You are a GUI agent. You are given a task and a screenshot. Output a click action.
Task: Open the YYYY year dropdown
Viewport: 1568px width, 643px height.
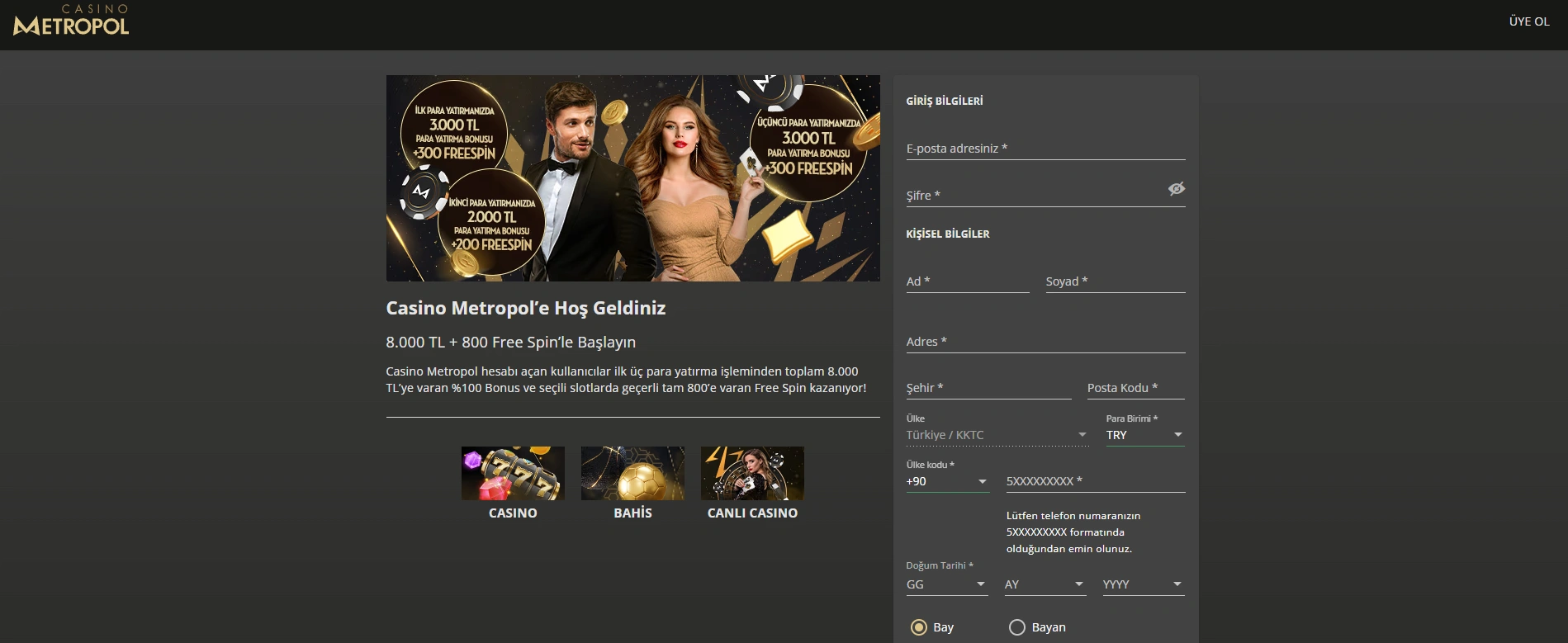(1144, 584)
